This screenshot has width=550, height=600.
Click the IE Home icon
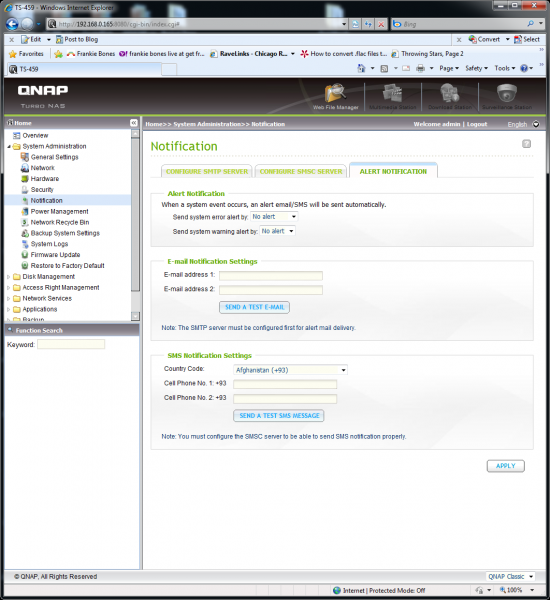click(361, 68)
